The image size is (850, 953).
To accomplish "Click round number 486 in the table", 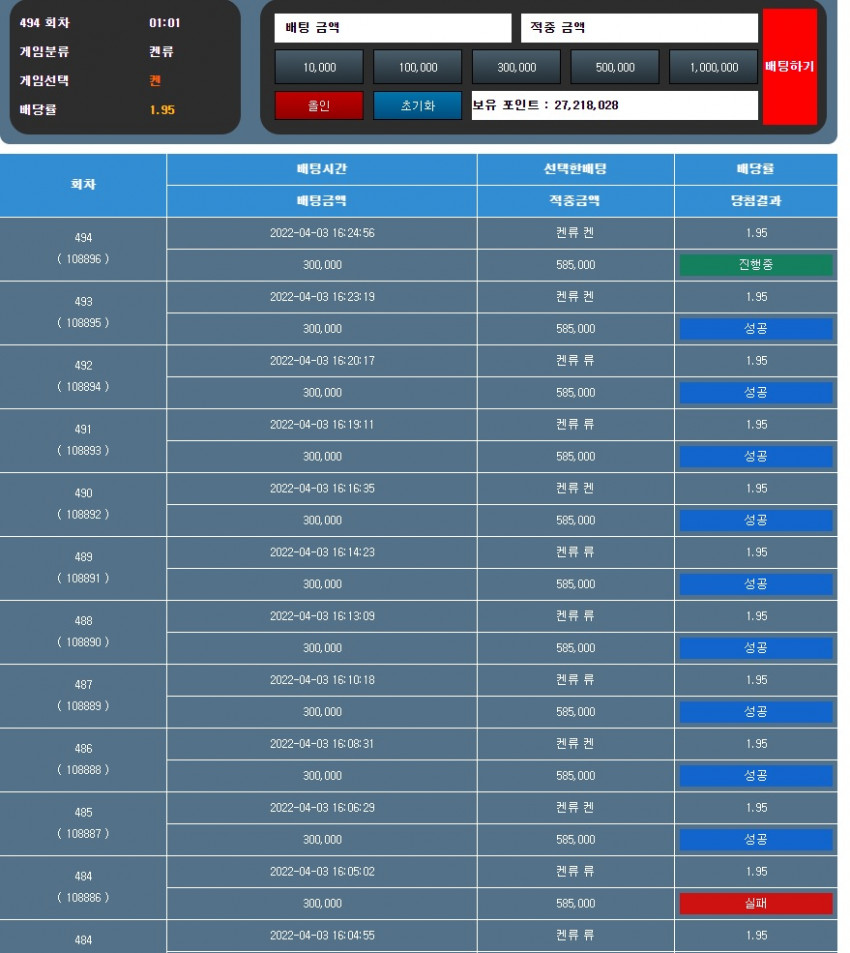I will coord(83,748).
